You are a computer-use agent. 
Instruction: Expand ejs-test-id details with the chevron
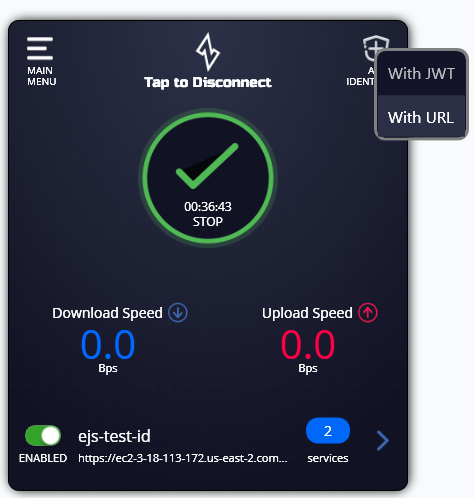(383, 440)
